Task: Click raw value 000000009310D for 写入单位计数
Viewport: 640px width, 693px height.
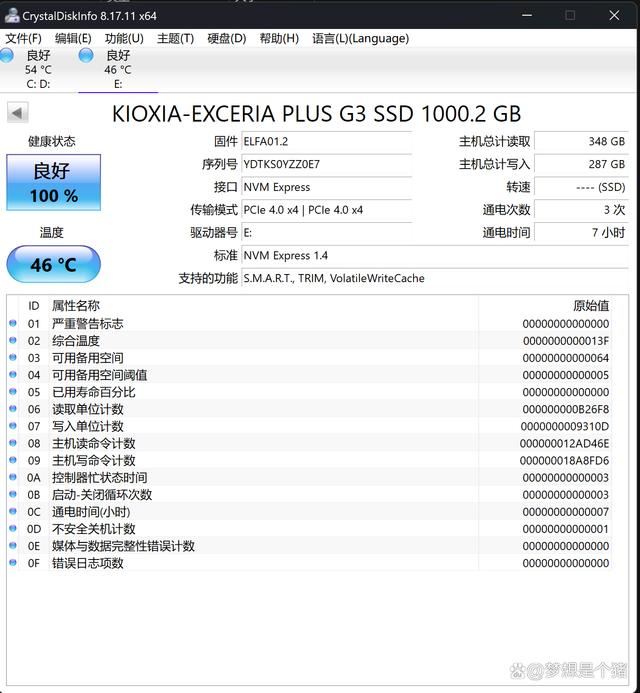Action: coord(565,426)
